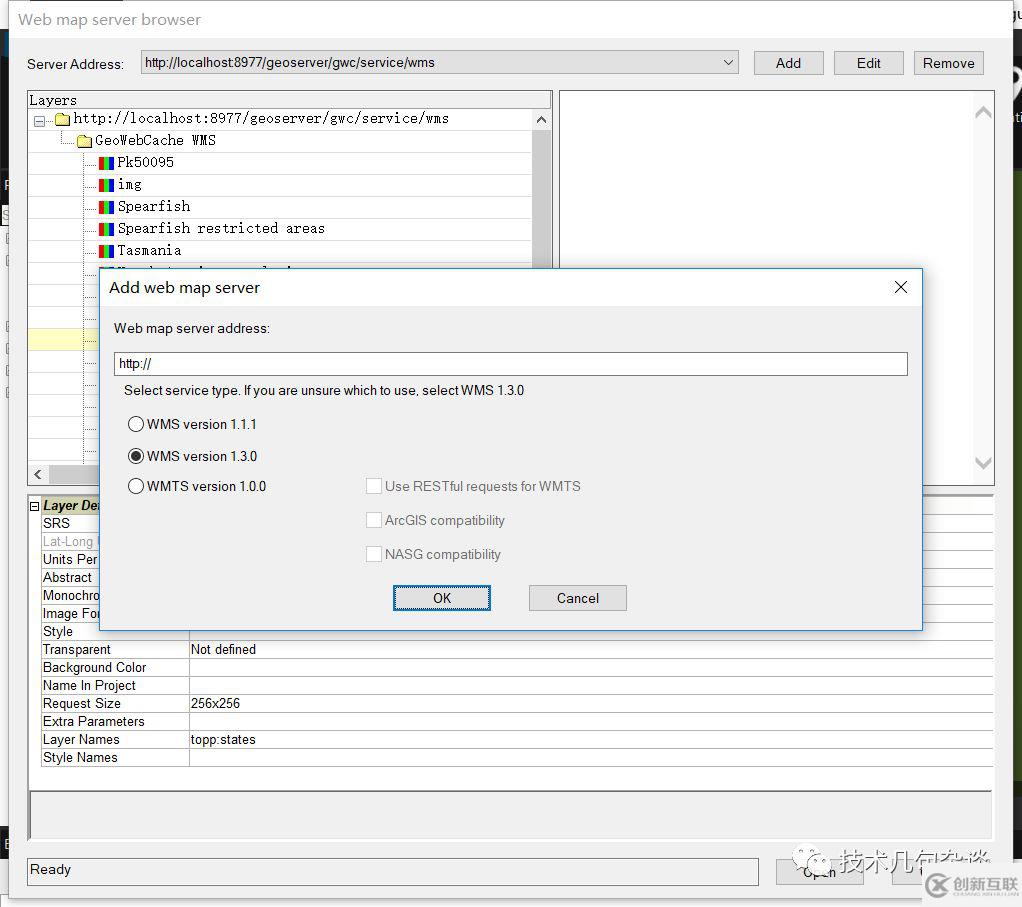Image resolution: width=1022 pixels, height=907 pixels.
Task: Select the img layer row
Action: point(129,184)
